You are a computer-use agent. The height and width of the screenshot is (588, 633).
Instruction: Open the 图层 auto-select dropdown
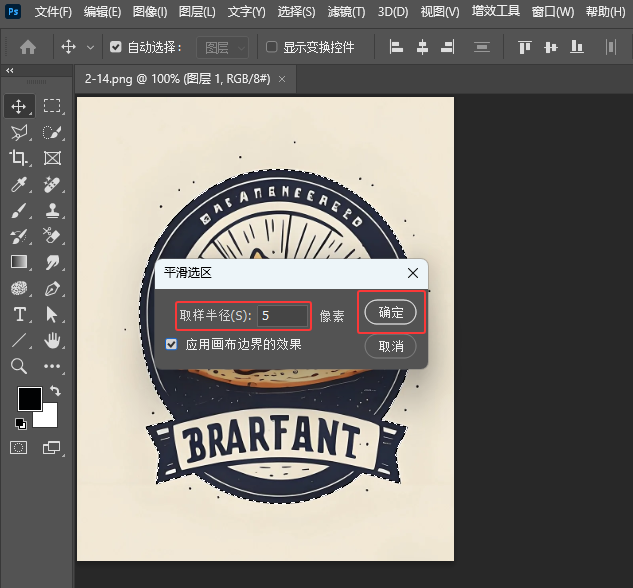click(x=221, y=47)
